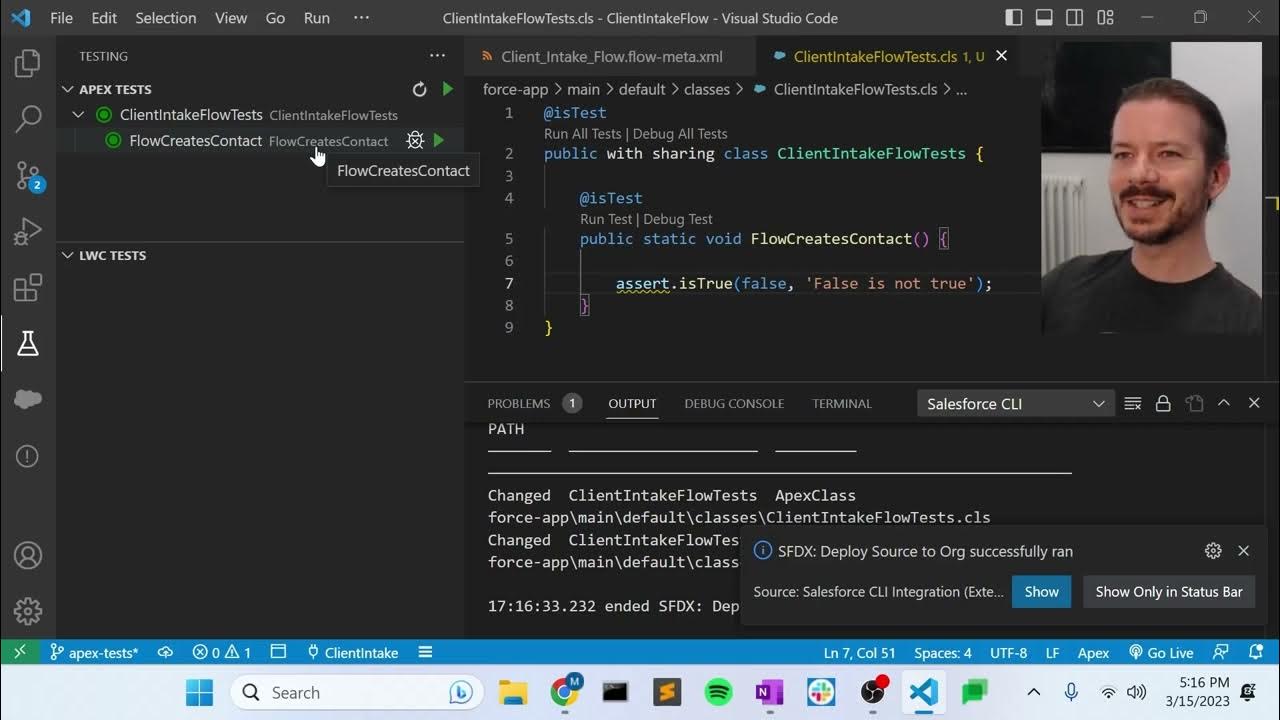Open the Extensions view icon
The height and width of the screenshot is (720, 1280).
click(28, 288)
